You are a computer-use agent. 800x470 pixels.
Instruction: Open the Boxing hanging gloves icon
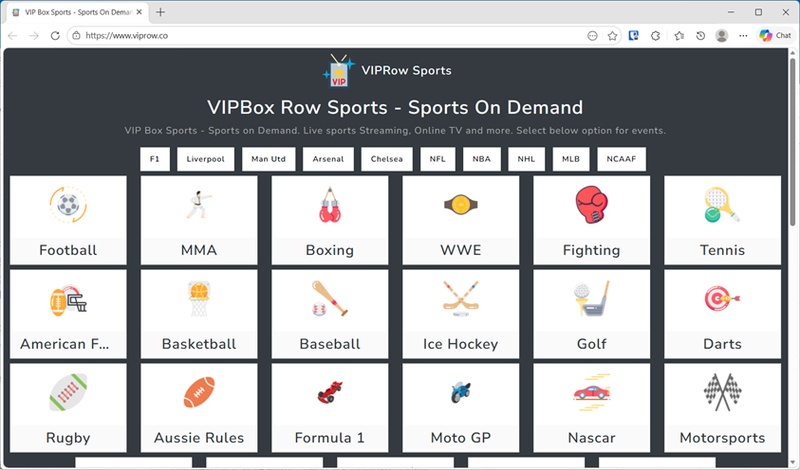click(x=330, y=205)
